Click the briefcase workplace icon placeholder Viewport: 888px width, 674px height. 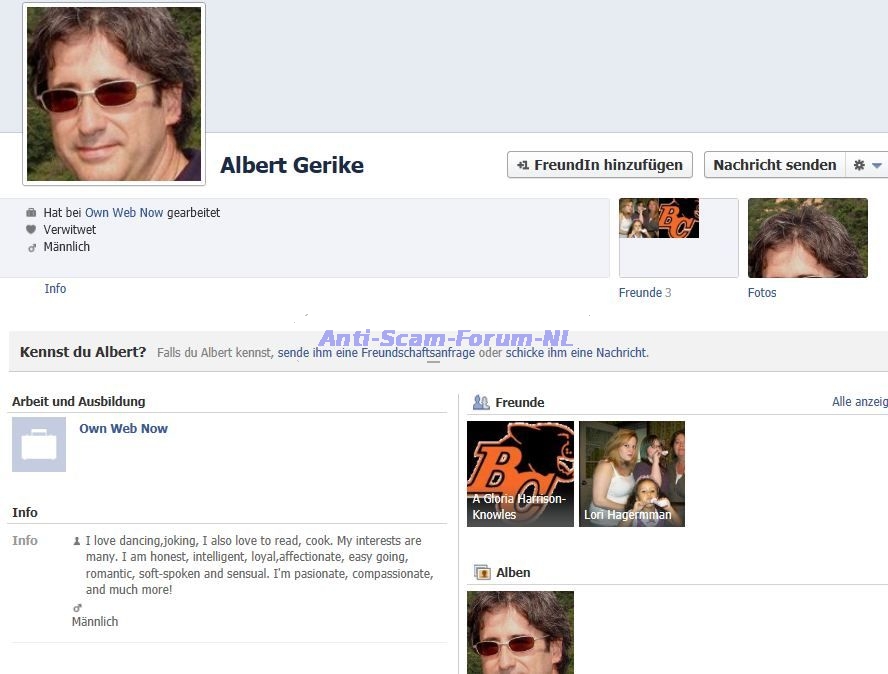pyautogui.click(x=39, y=445)
